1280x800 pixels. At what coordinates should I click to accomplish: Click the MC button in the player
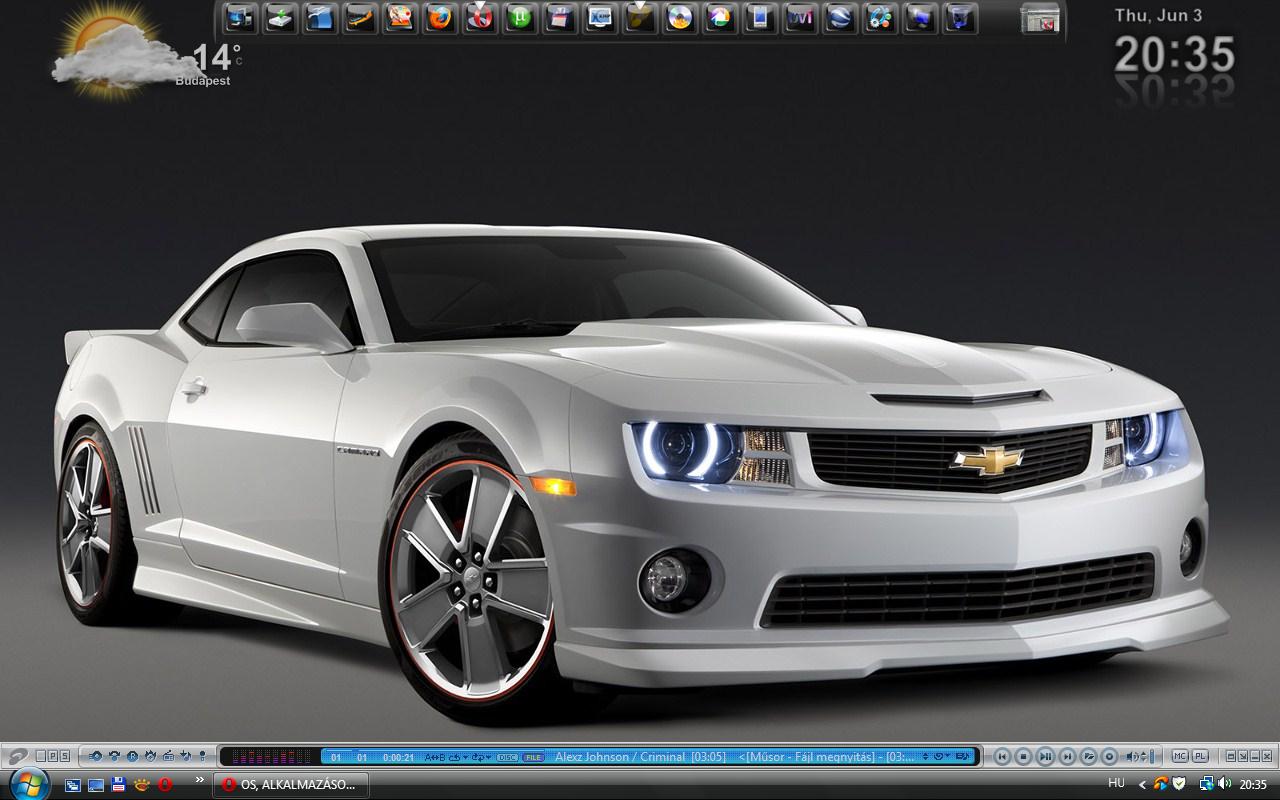(x=1179, y=756)
